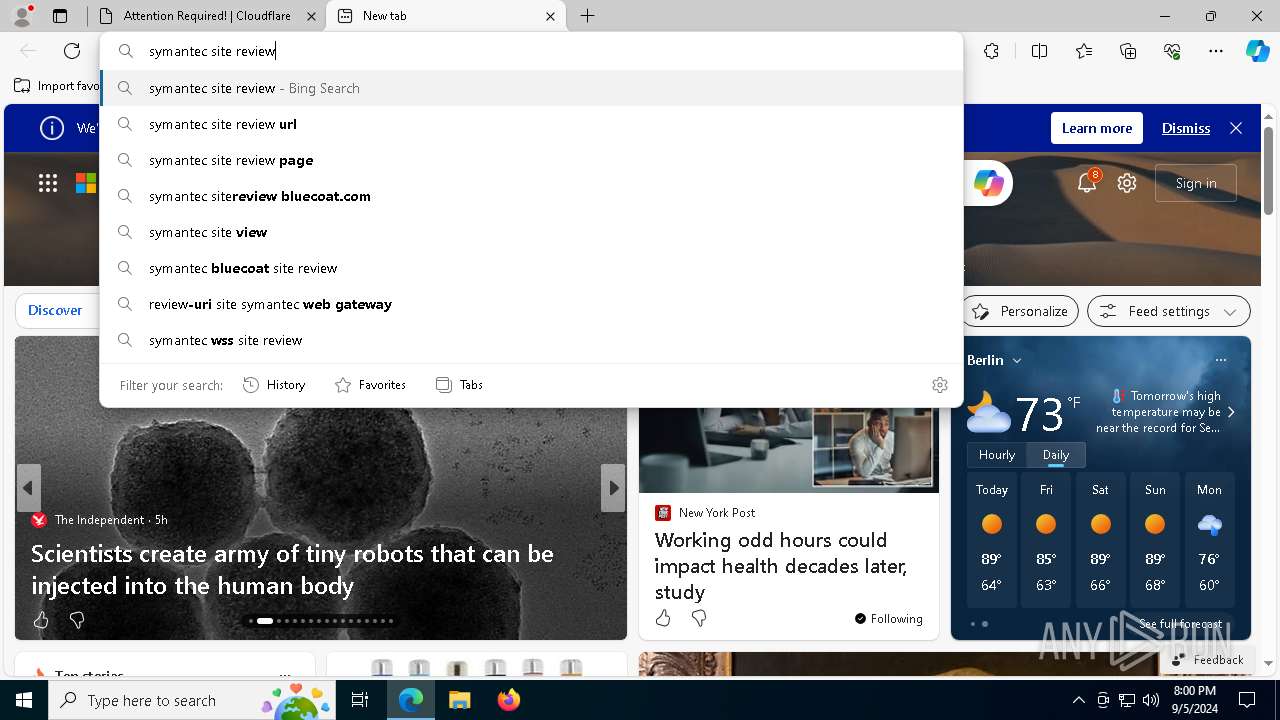
Task: Open the page settings gear icon
Action: click(1127, 183)
